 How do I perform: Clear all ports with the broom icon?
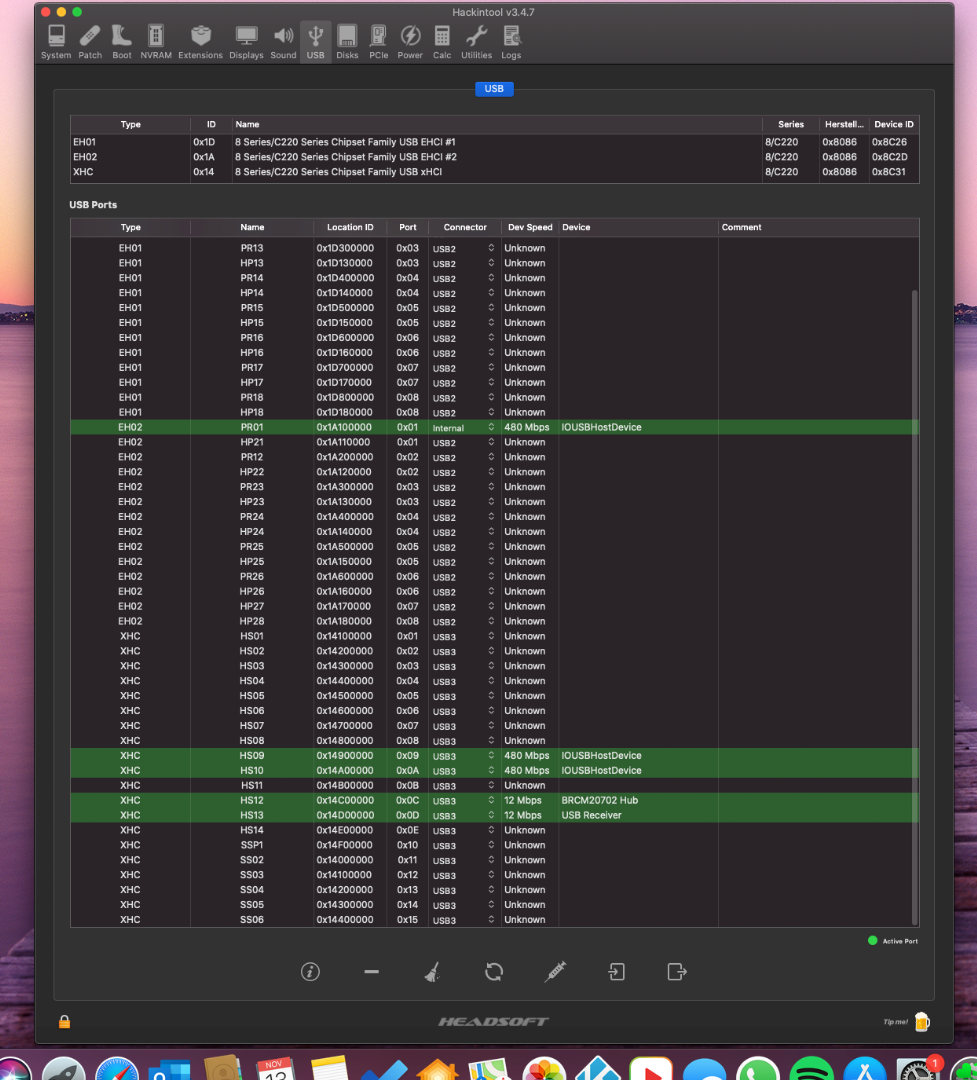pyautogui.click(x=432, y=972)
